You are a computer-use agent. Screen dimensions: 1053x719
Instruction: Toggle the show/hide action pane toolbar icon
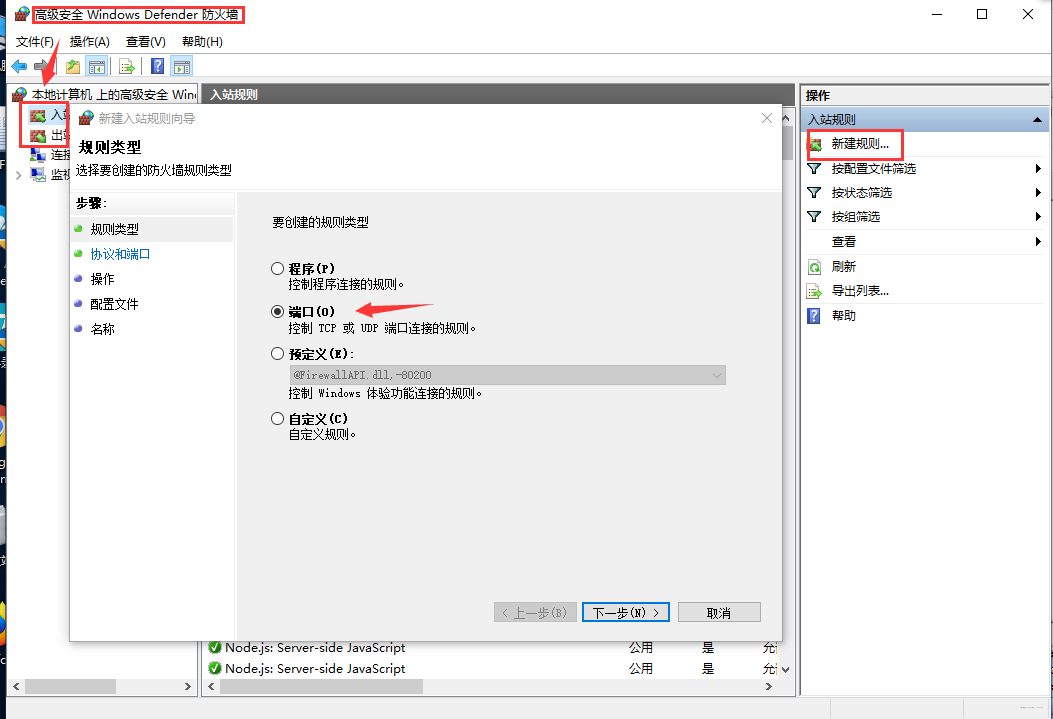(x=182, y=66)
